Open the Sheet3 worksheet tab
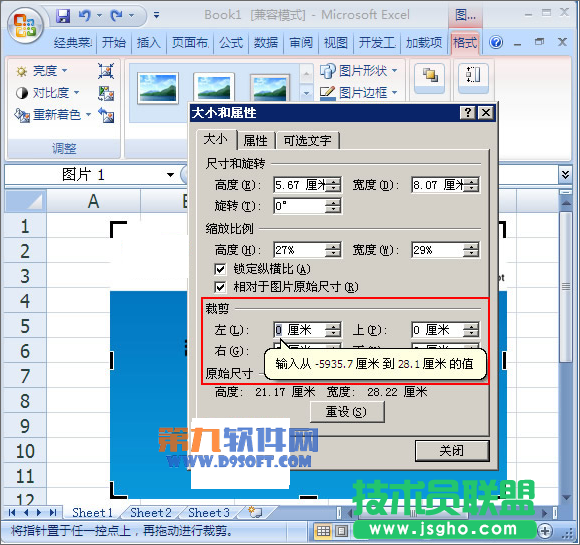Image resolution: width=580 pixels, height=545 pixels. [209, 512]
